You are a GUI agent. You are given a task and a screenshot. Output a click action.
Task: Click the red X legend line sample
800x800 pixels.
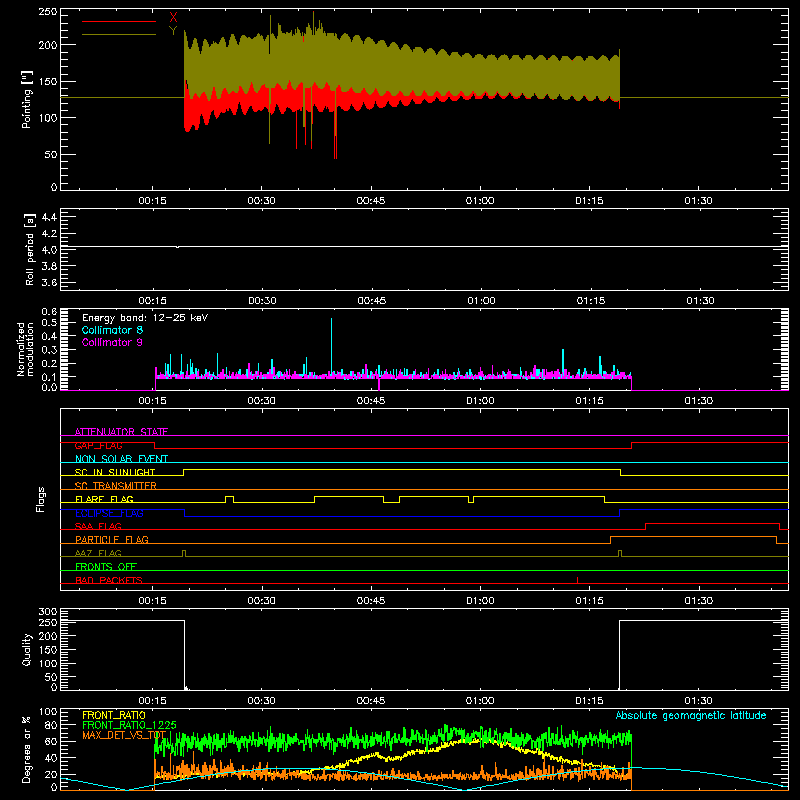pyautogui.click(x=119, y=21)
